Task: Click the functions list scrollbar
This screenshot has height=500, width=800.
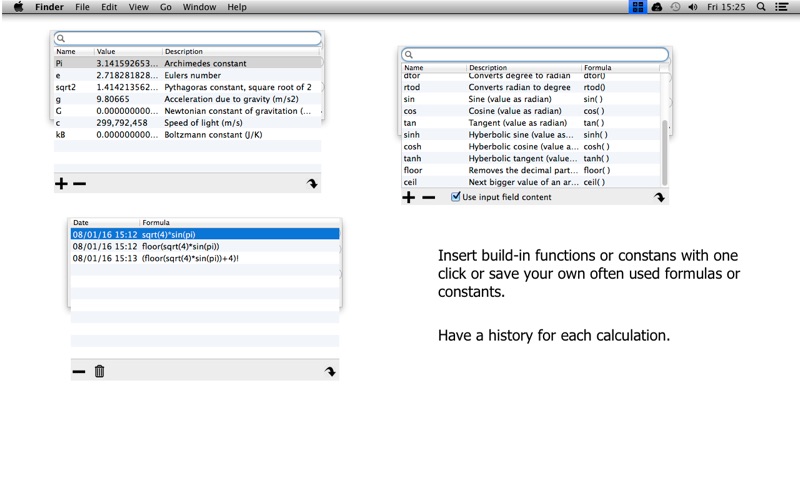Action: coord(664,153)
